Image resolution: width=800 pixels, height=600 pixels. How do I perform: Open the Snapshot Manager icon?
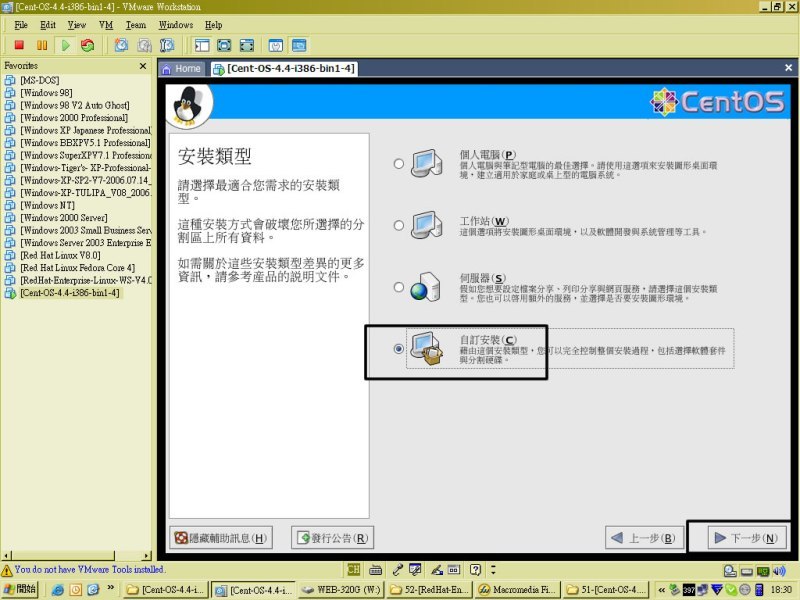tap(167, 45)
